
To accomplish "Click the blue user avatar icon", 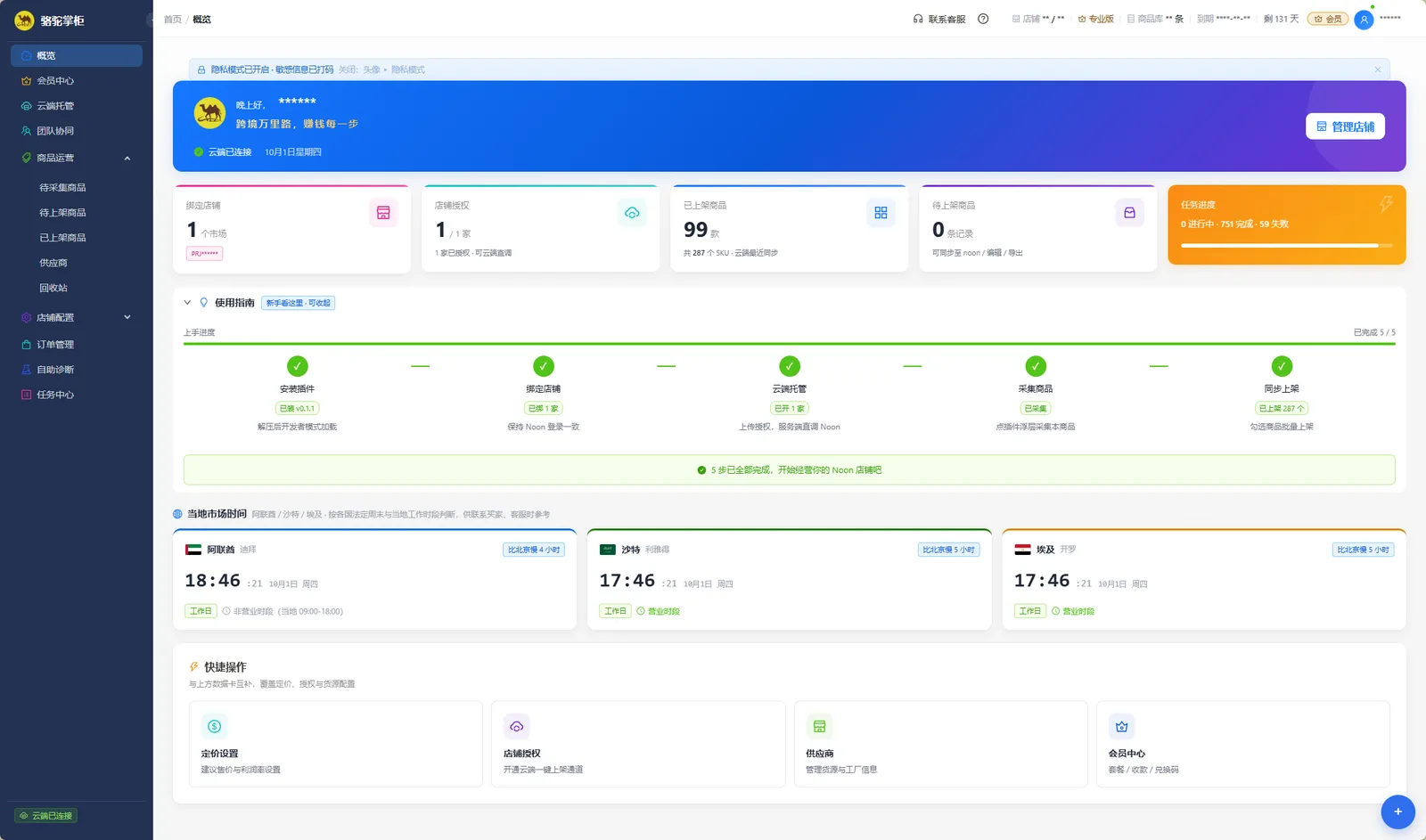I will pyautogui.click(x=1364, y=20).
